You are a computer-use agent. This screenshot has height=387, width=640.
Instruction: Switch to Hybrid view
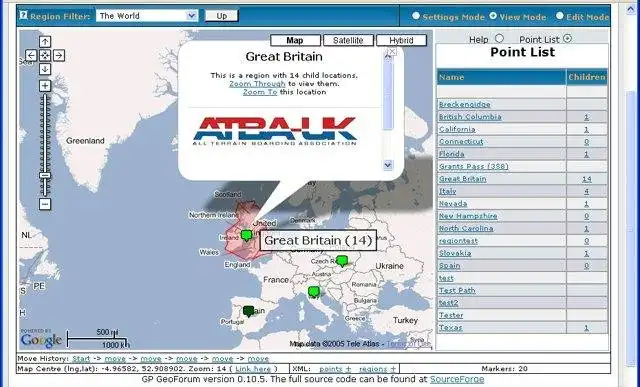point(401,40)
